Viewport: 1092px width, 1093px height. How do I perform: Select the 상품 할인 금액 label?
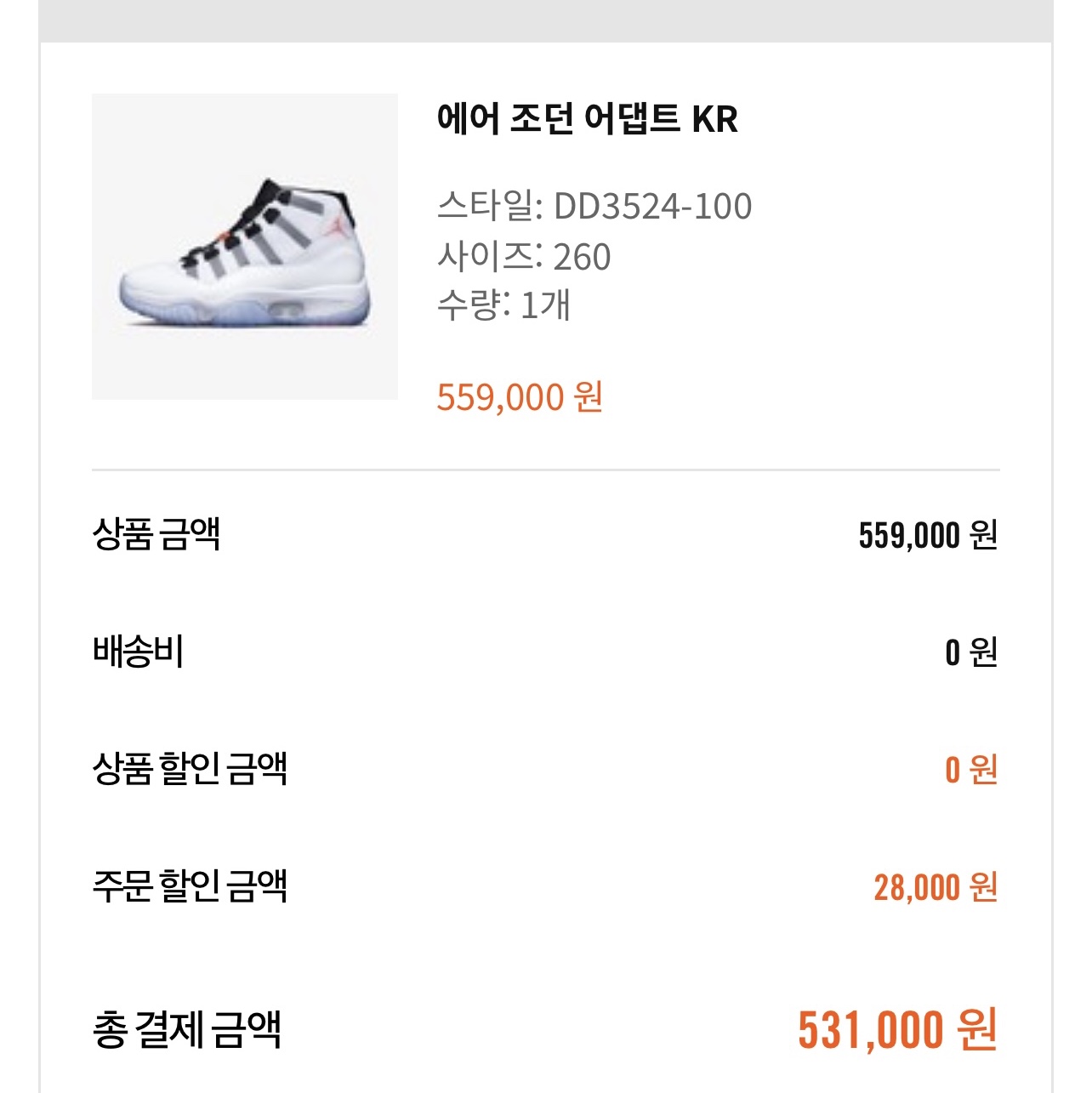(x=190, y=769)
